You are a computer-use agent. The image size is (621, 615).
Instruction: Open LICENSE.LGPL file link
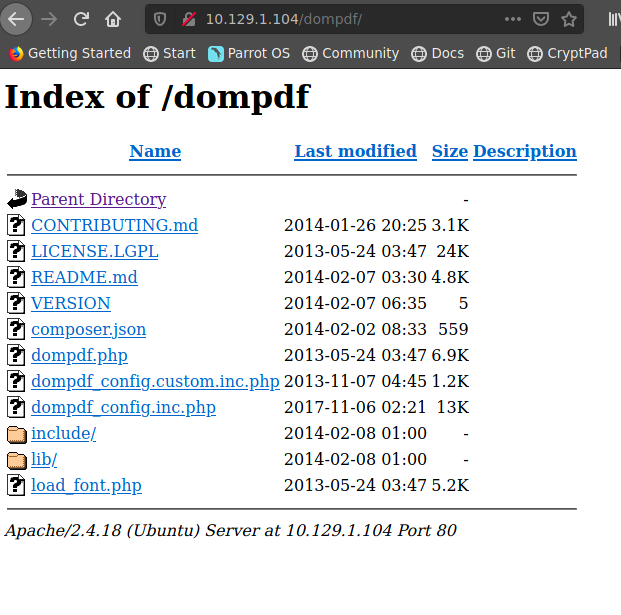[95, 251]
